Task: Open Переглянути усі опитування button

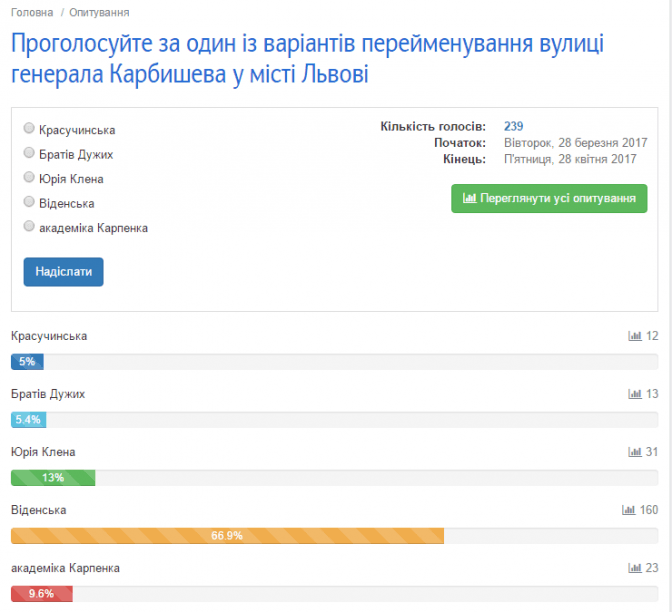Action: click(x=549, y=198)
